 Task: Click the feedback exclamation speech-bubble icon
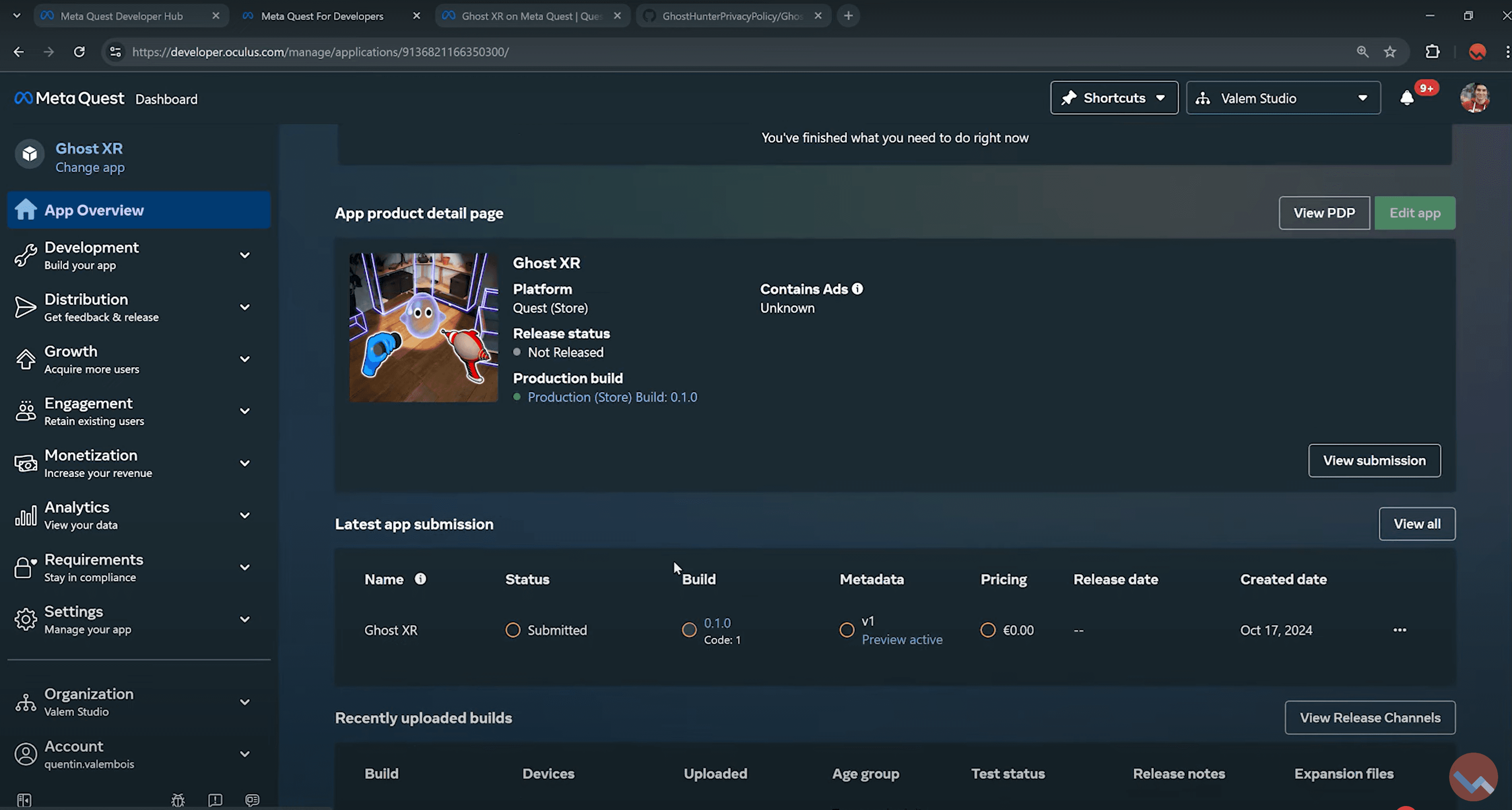pyautogui.click(x=215, y=799)
